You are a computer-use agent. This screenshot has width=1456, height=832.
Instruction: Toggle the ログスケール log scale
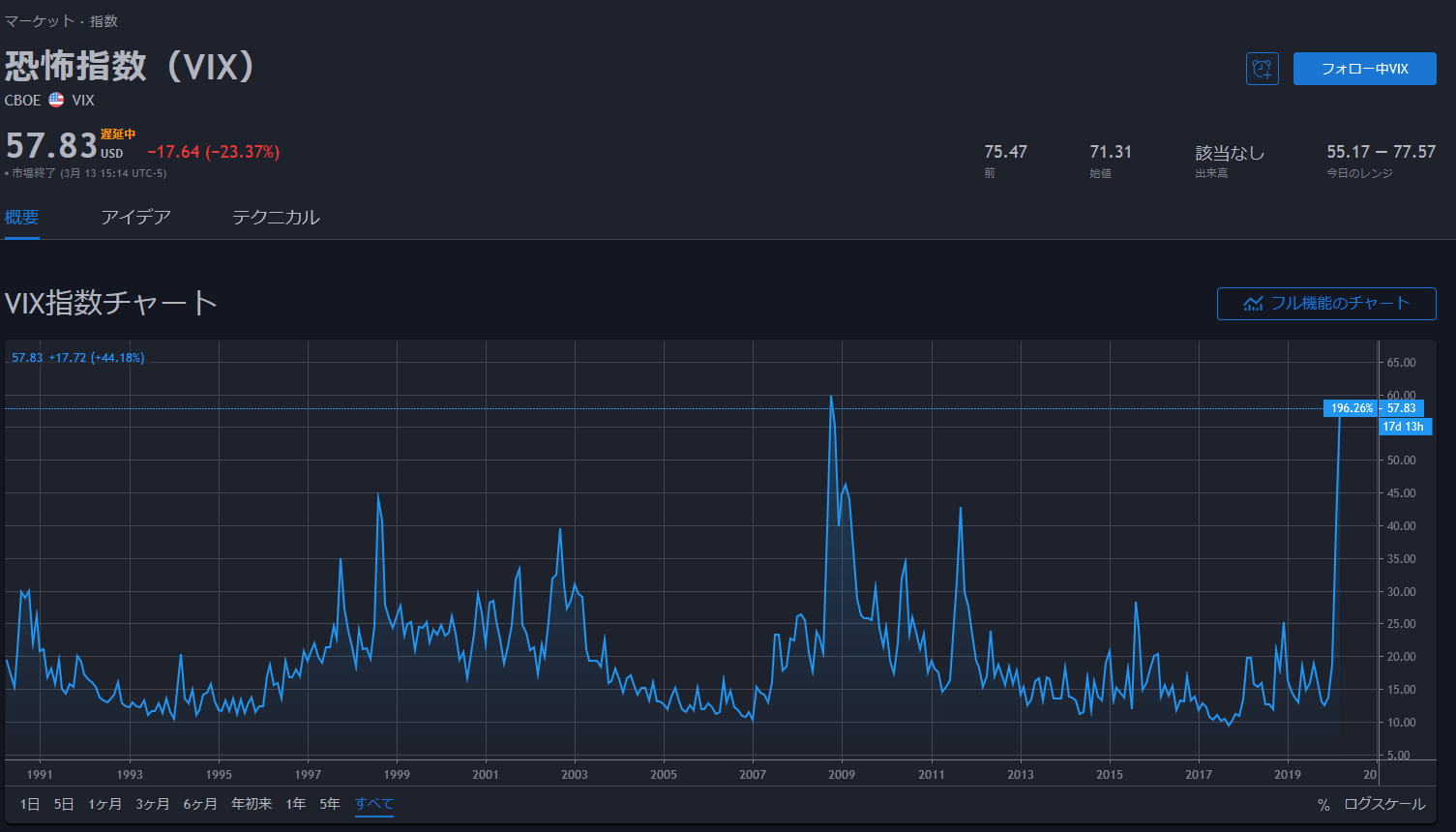(x=1384, y=805)
